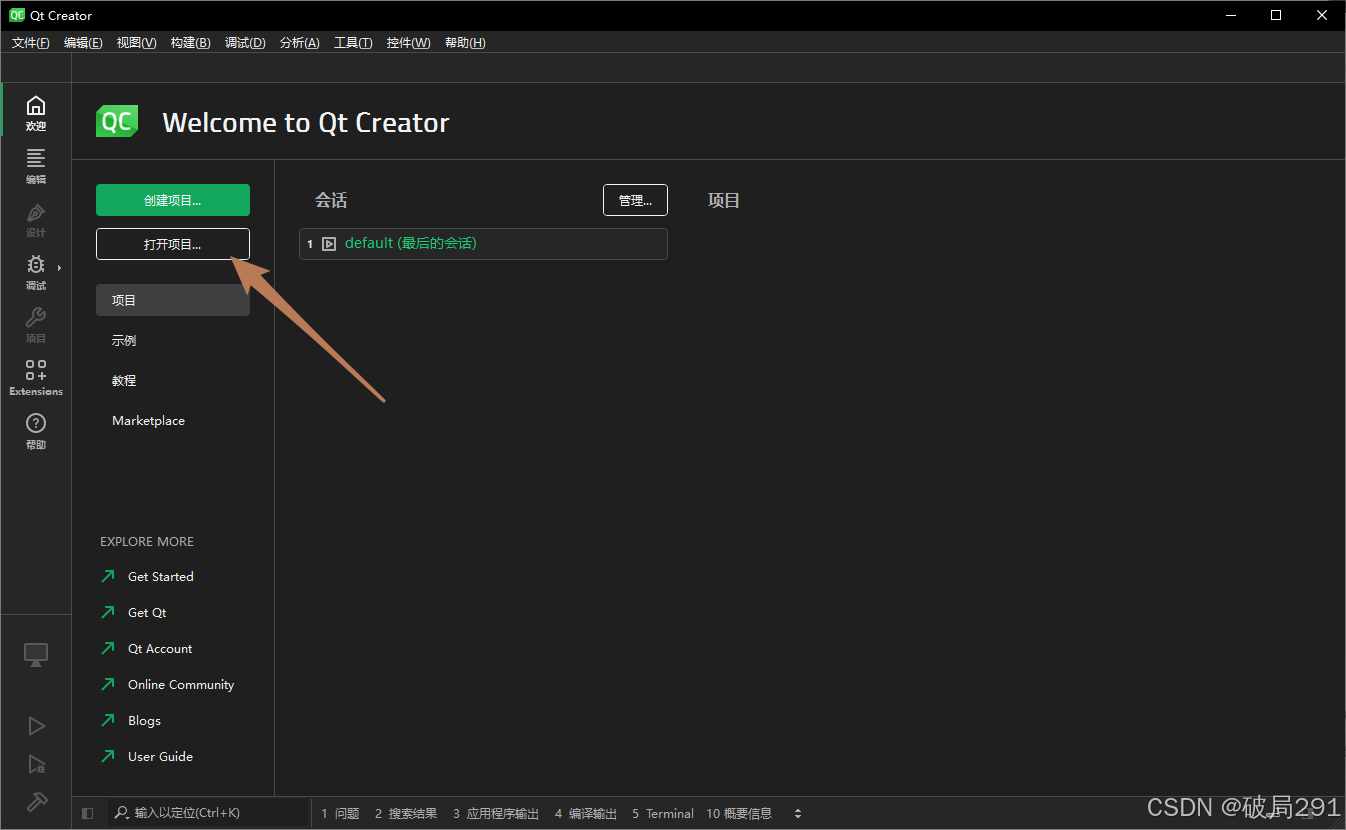This screenshot has width=1346, height=830.
Task: Open the 编辑(E) menu
Action: click(83, 43)
